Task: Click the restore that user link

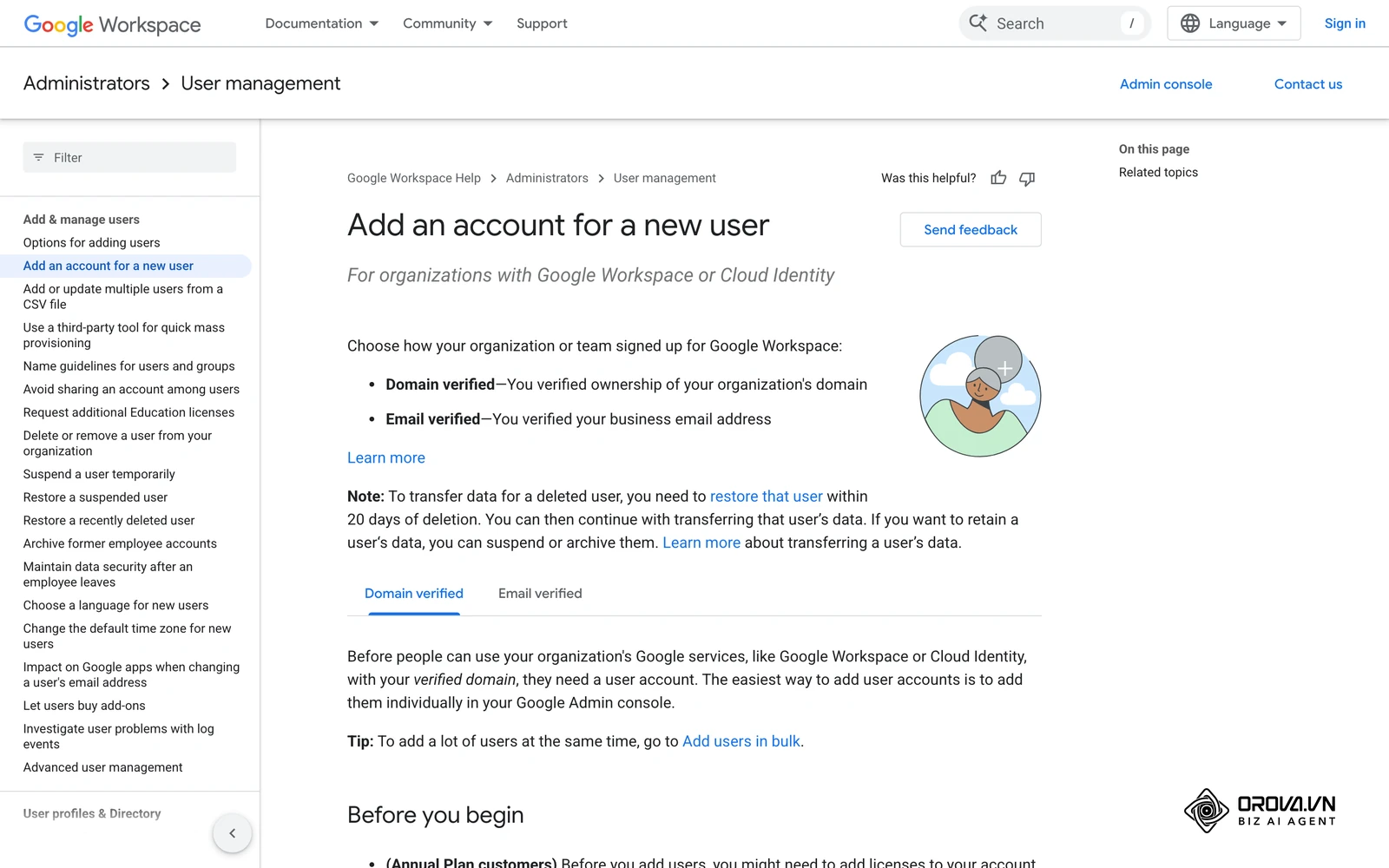Action: click(x=766, y=496)
